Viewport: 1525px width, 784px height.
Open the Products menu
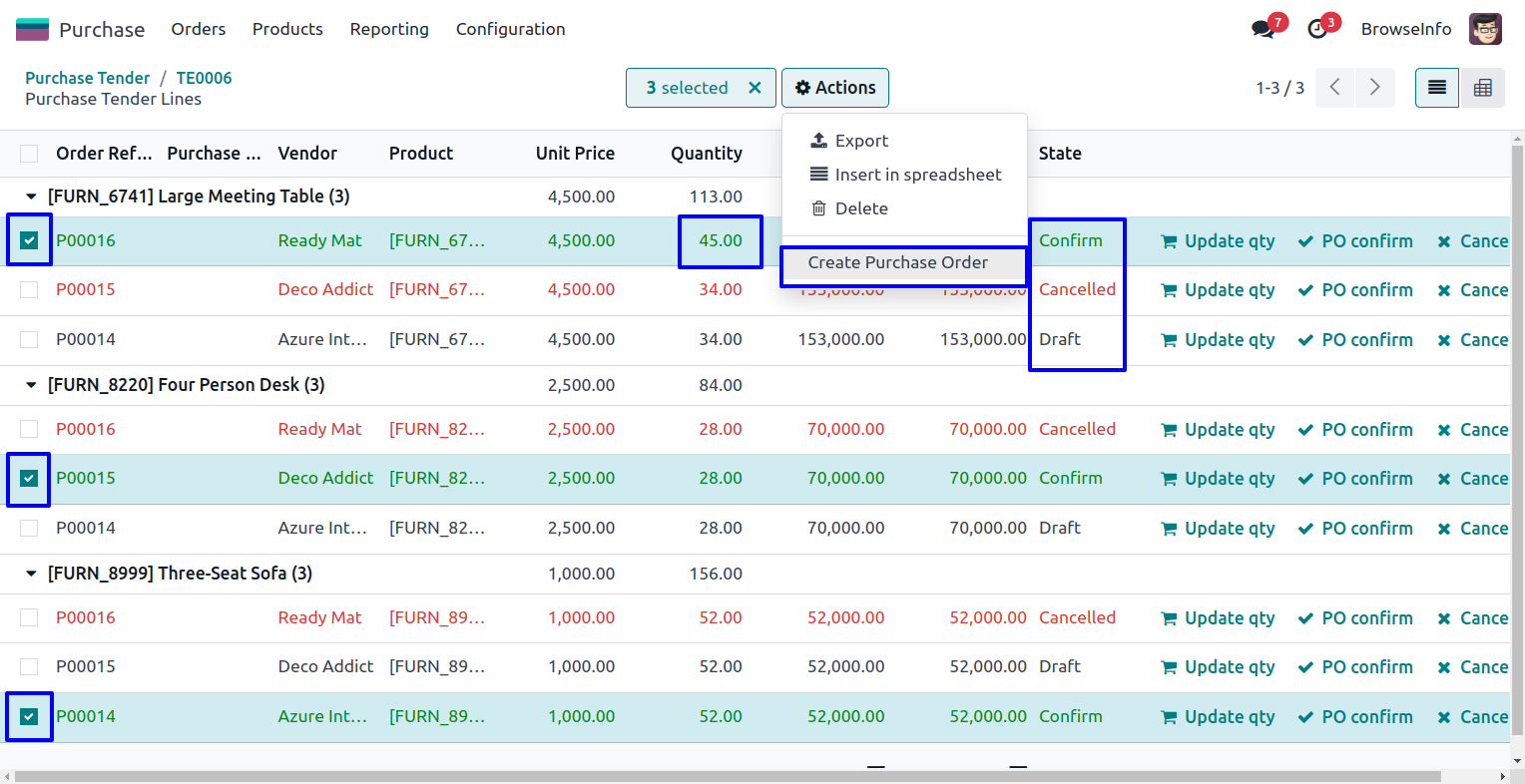[x=287, y=29]
